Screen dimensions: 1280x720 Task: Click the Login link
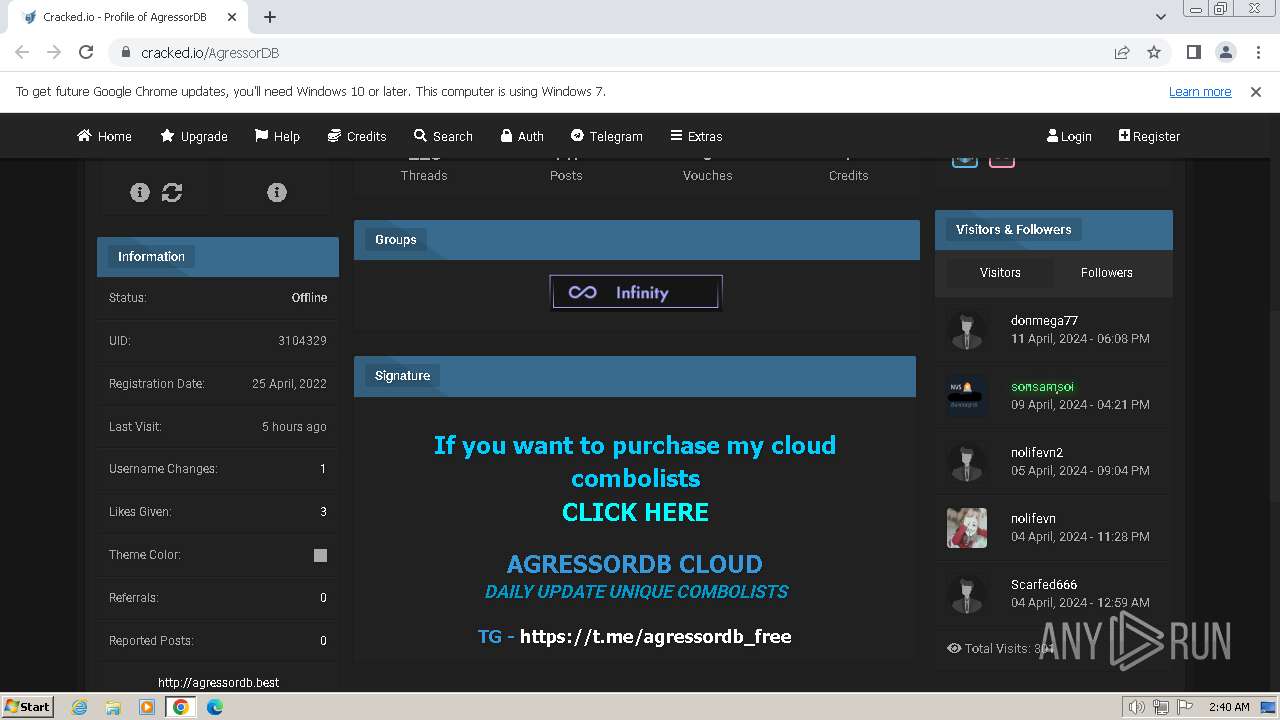click(x=1069, y=136)
